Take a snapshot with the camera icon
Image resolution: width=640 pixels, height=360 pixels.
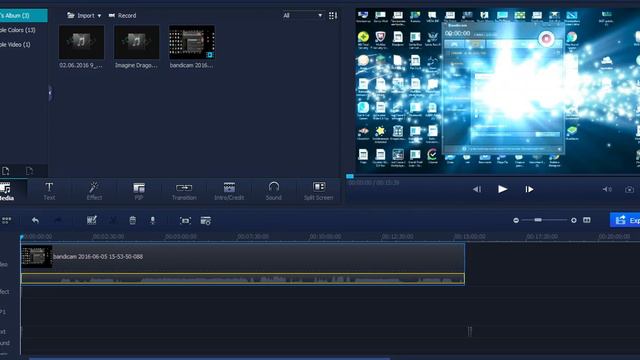[x=629, y=189]
